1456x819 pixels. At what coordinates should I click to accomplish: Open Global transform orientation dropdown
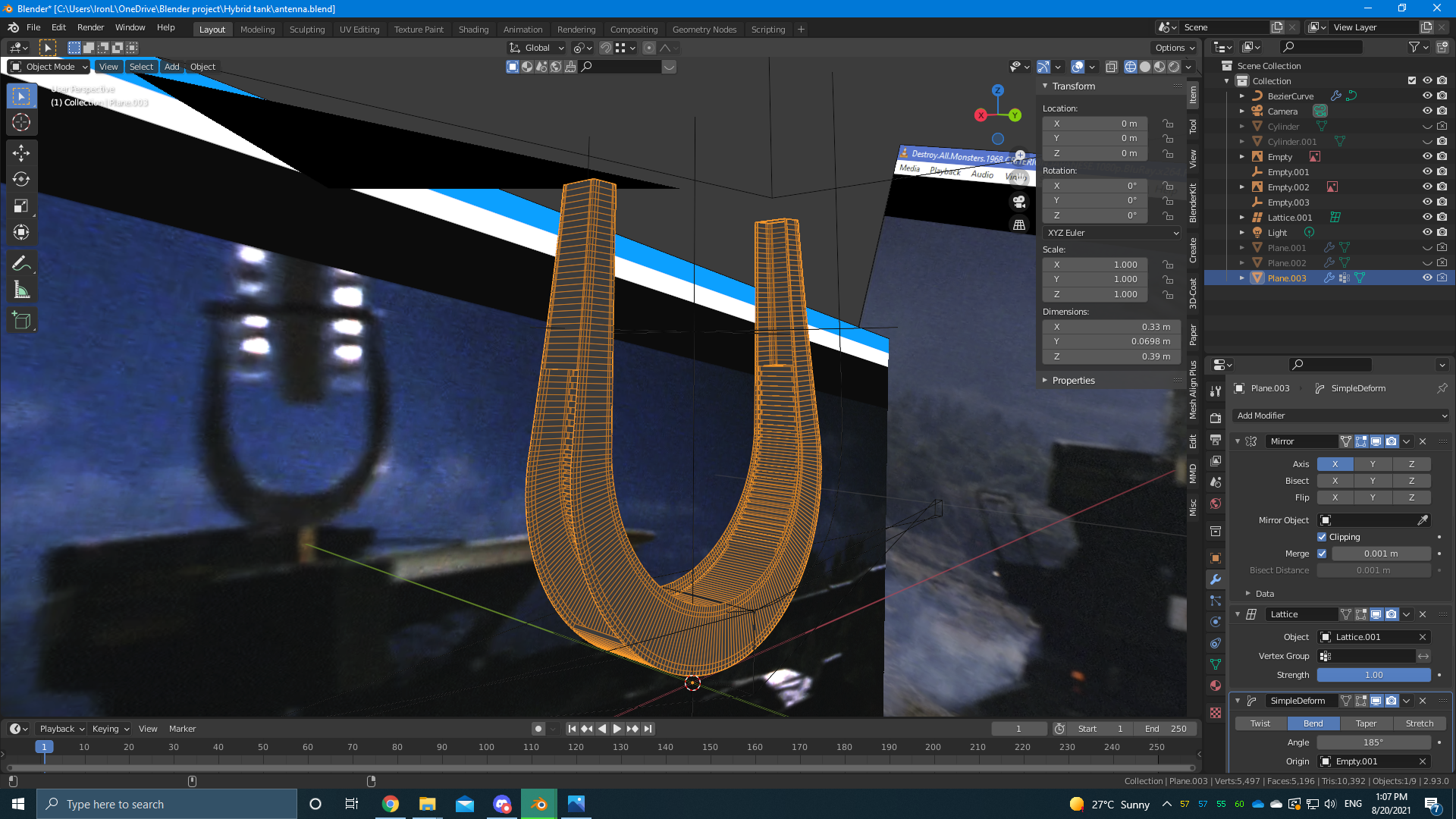coord(537,48)
